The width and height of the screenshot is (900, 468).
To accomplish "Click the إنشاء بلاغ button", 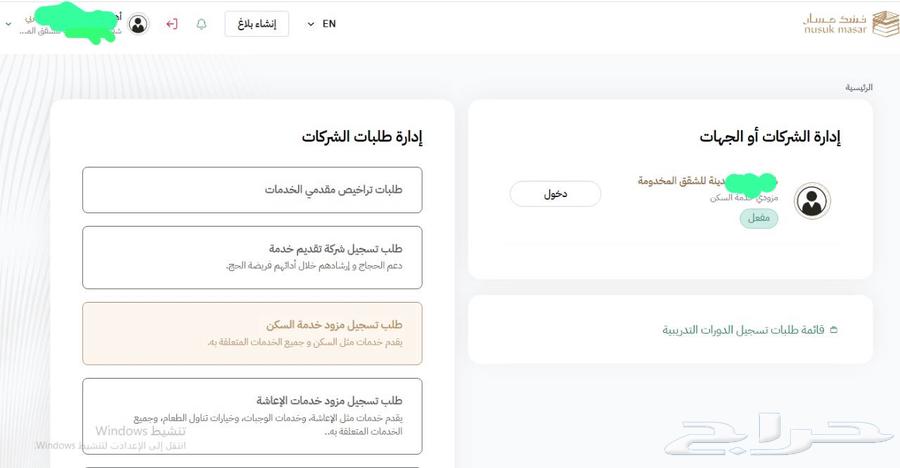I will 257,24.
